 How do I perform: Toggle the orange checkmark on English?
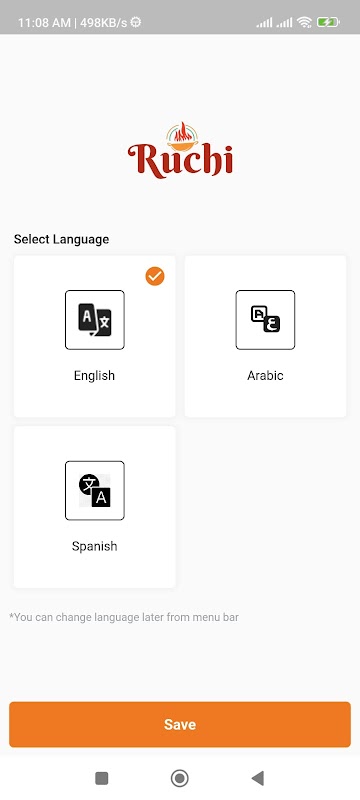pyautogui.click(x=155, y=276)
